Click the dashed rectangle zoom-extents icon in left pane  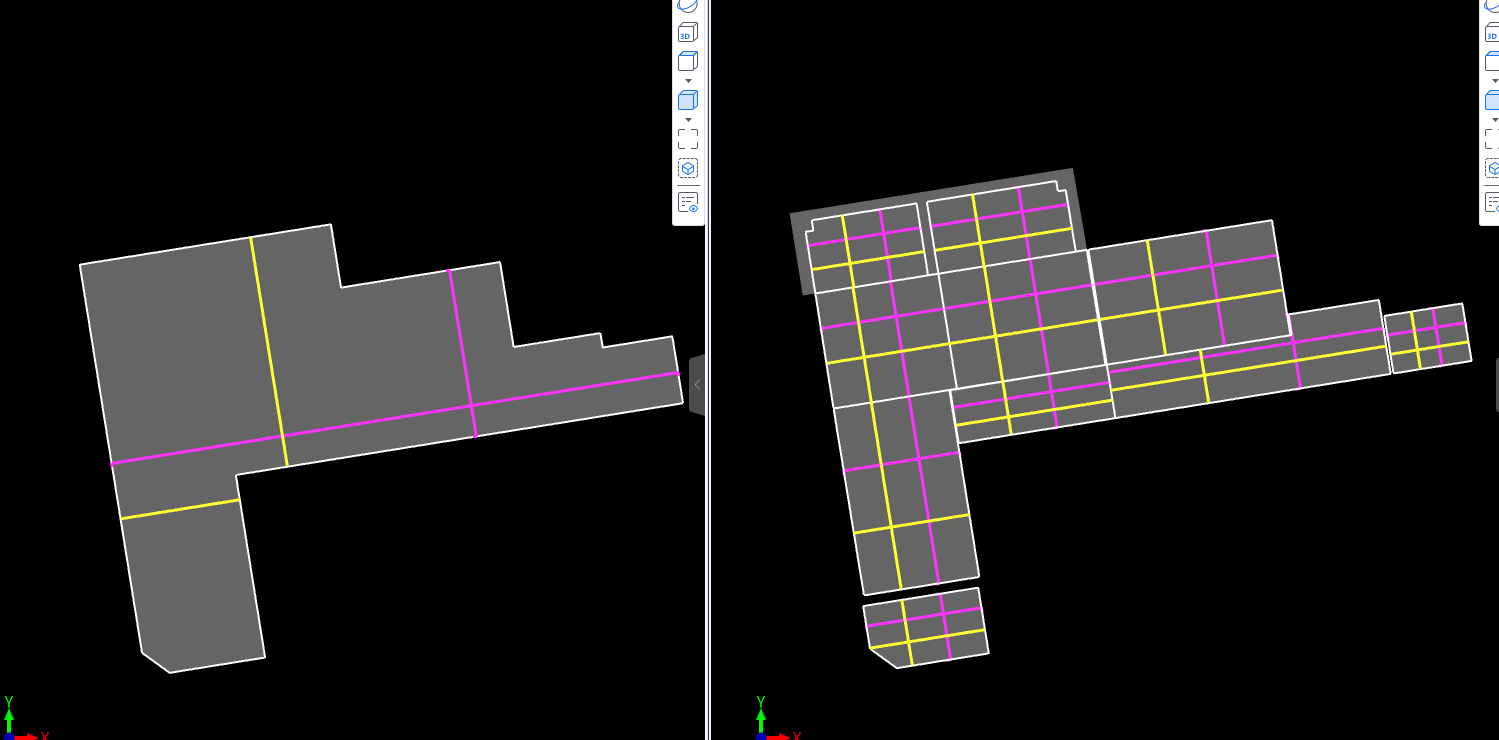point(687,139)
